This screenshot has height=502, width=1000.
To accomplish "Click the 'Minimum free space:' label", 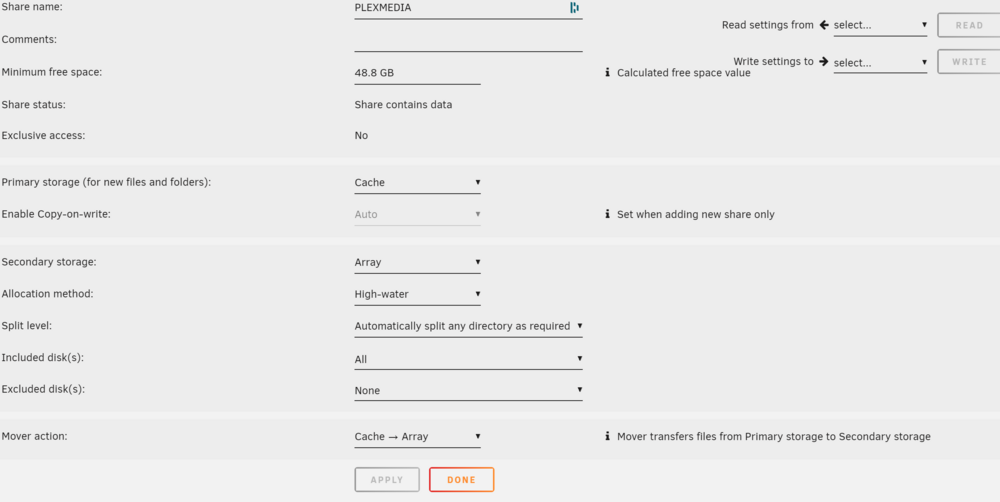I will (x=52, y=72).
